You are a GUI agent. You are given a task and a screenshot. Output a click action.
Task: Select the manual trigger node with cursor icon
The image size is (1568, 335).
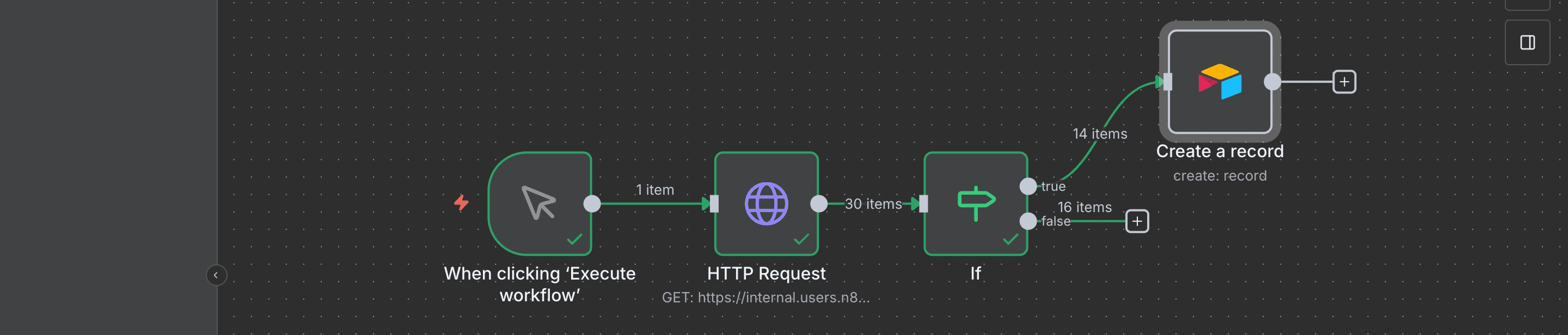tap(540, 203)
